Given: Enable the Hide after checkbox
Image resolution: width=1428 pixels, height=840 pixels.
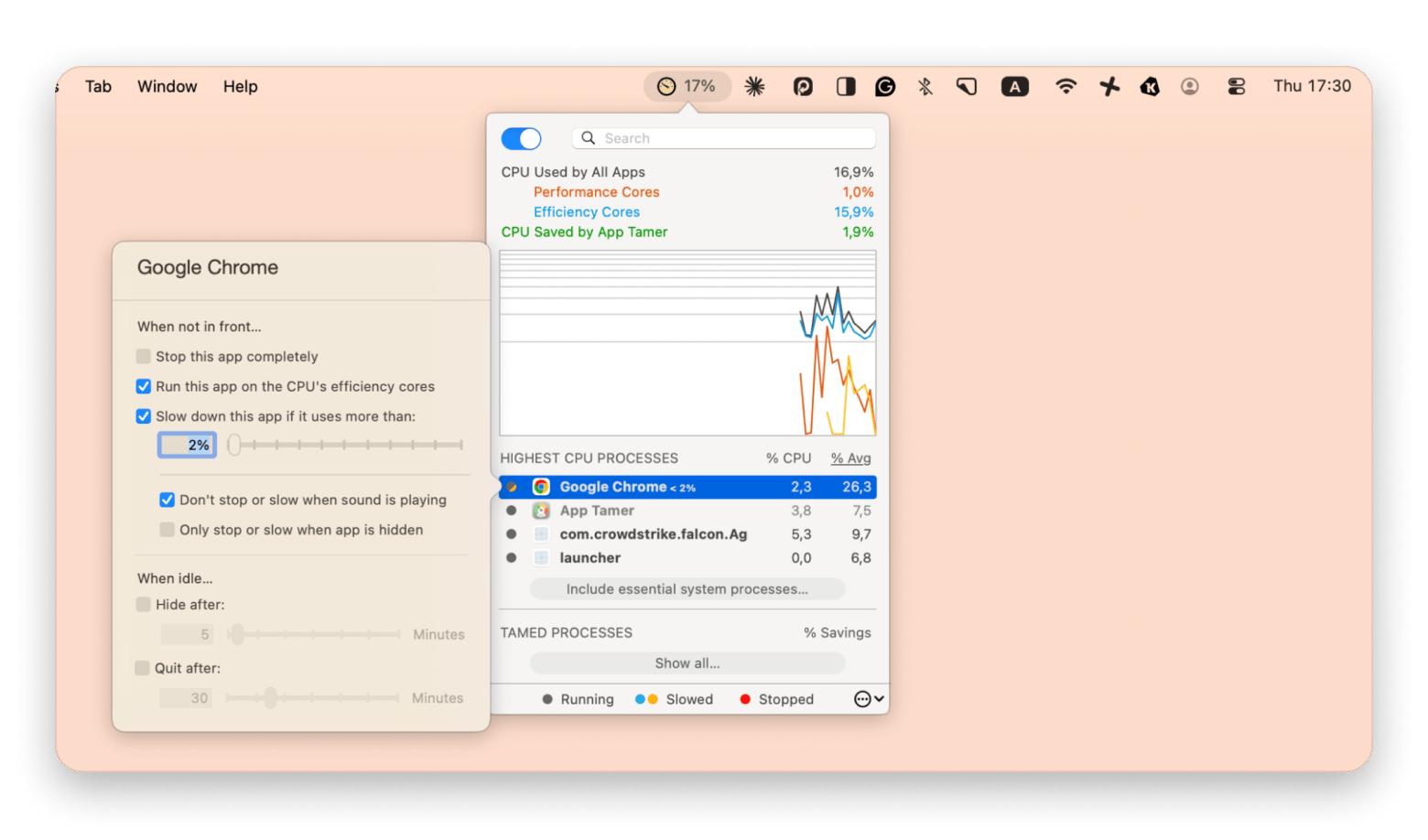Looking at the screenshot, I should (x=144, y=604).
